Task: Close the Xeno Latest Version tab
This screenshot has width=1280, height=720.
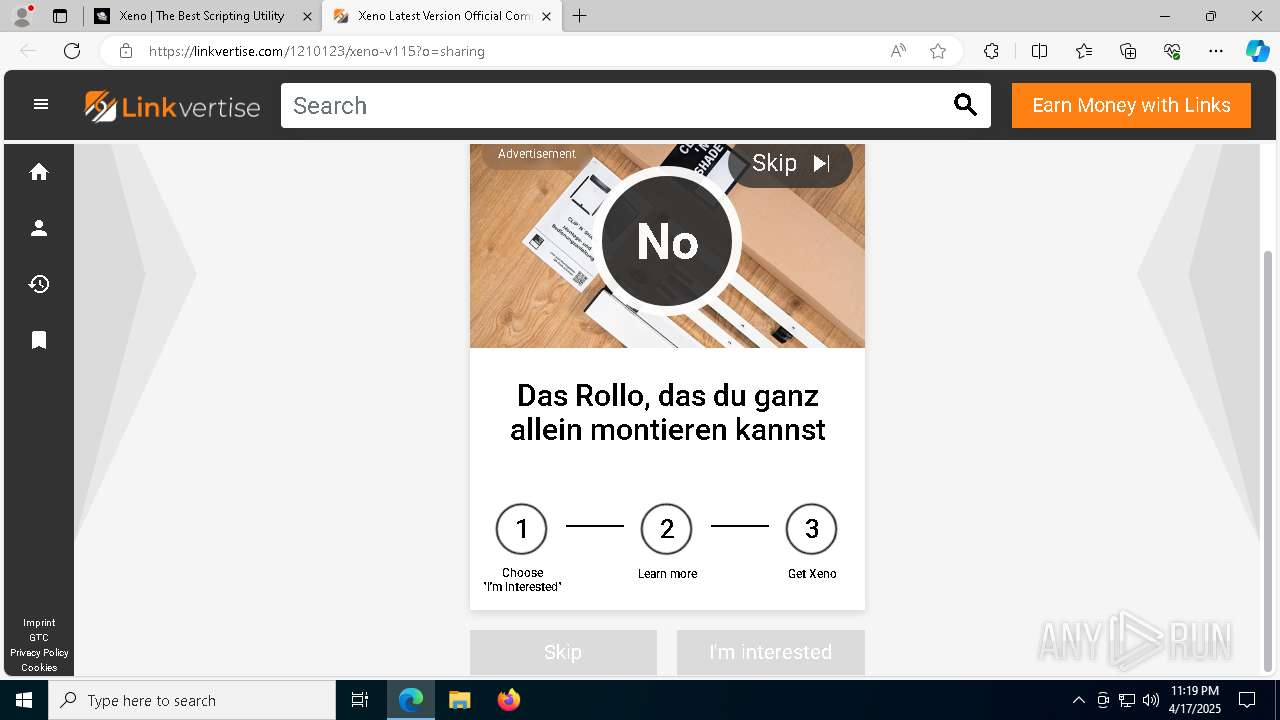Action: pyautogui.click(x=546, y=16)
